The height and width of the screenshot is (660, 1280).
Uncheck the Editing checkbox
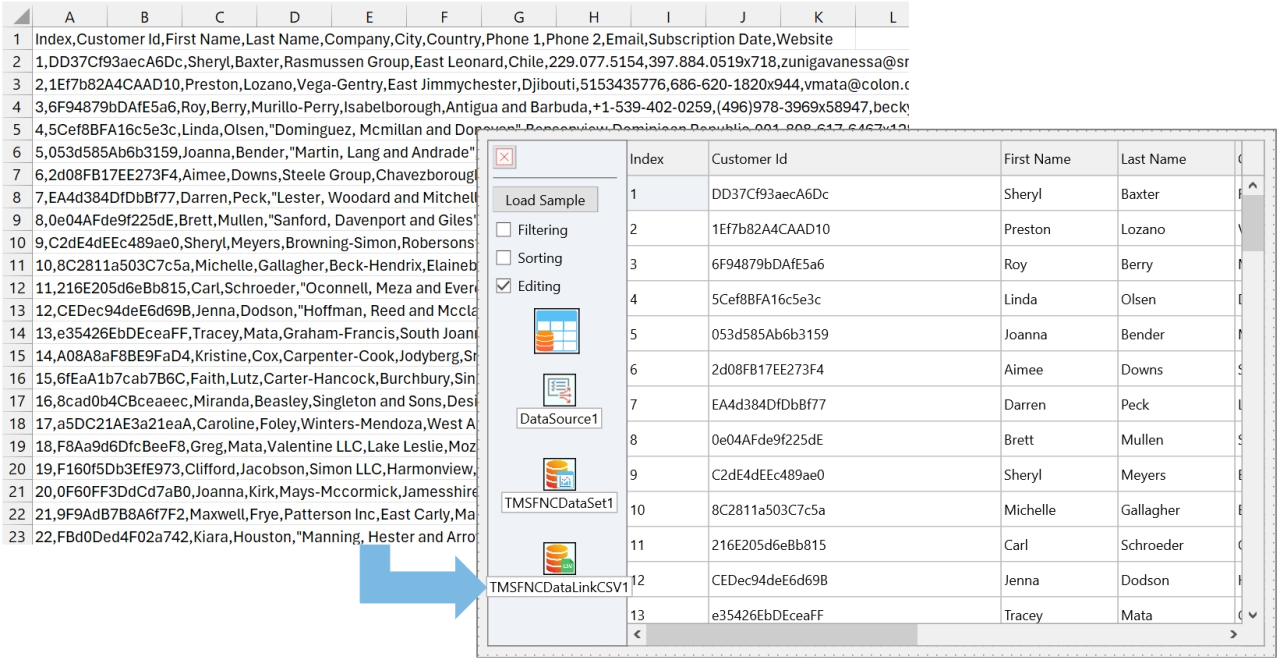[x=504, y=286]
